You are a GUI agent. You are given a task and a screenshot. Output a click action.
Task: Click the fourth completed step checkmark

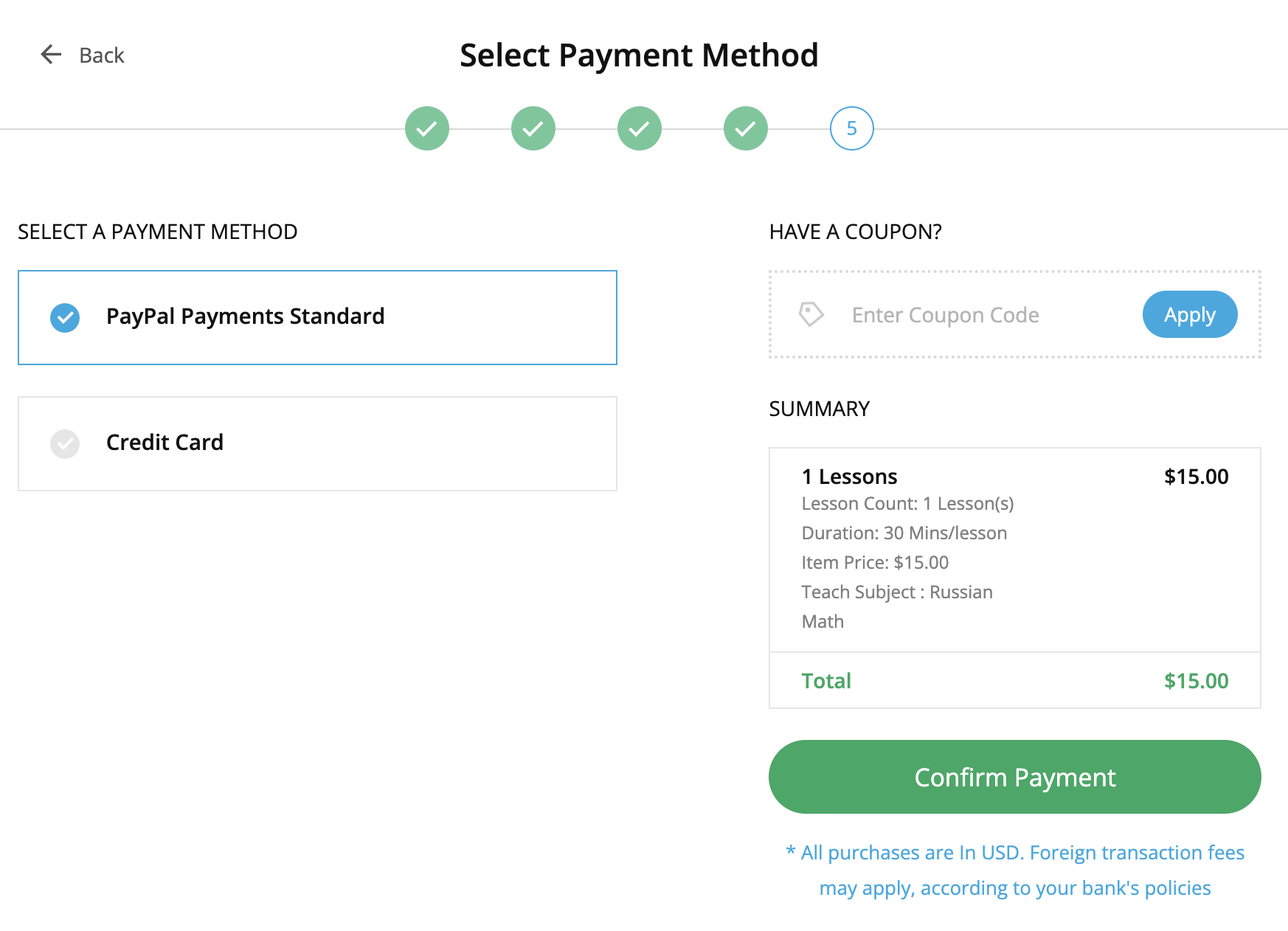click(x=746, y=128)
